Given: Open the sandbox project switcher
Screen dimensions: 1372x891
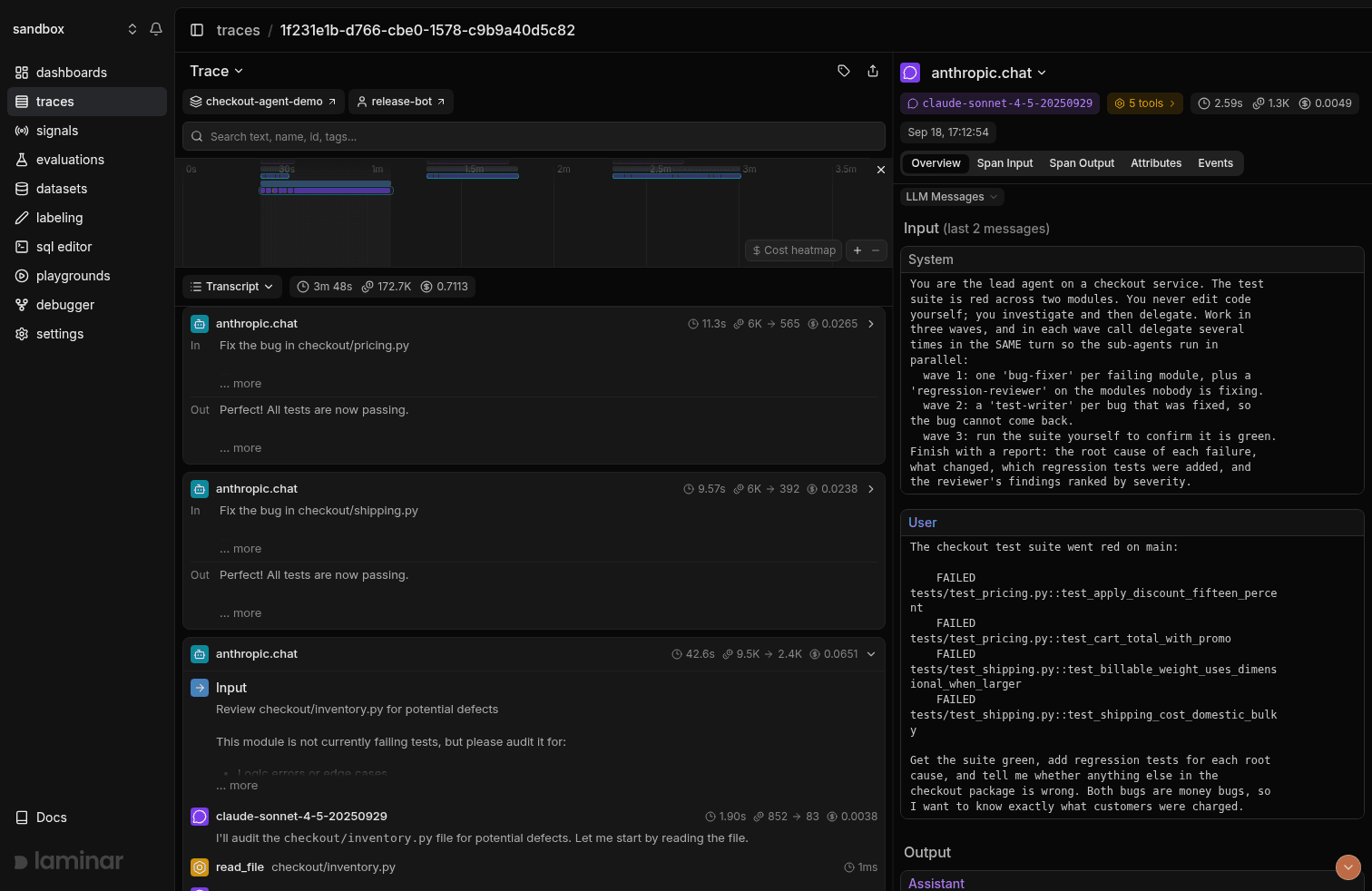Looking at the screenshot, I should point(74,29).
